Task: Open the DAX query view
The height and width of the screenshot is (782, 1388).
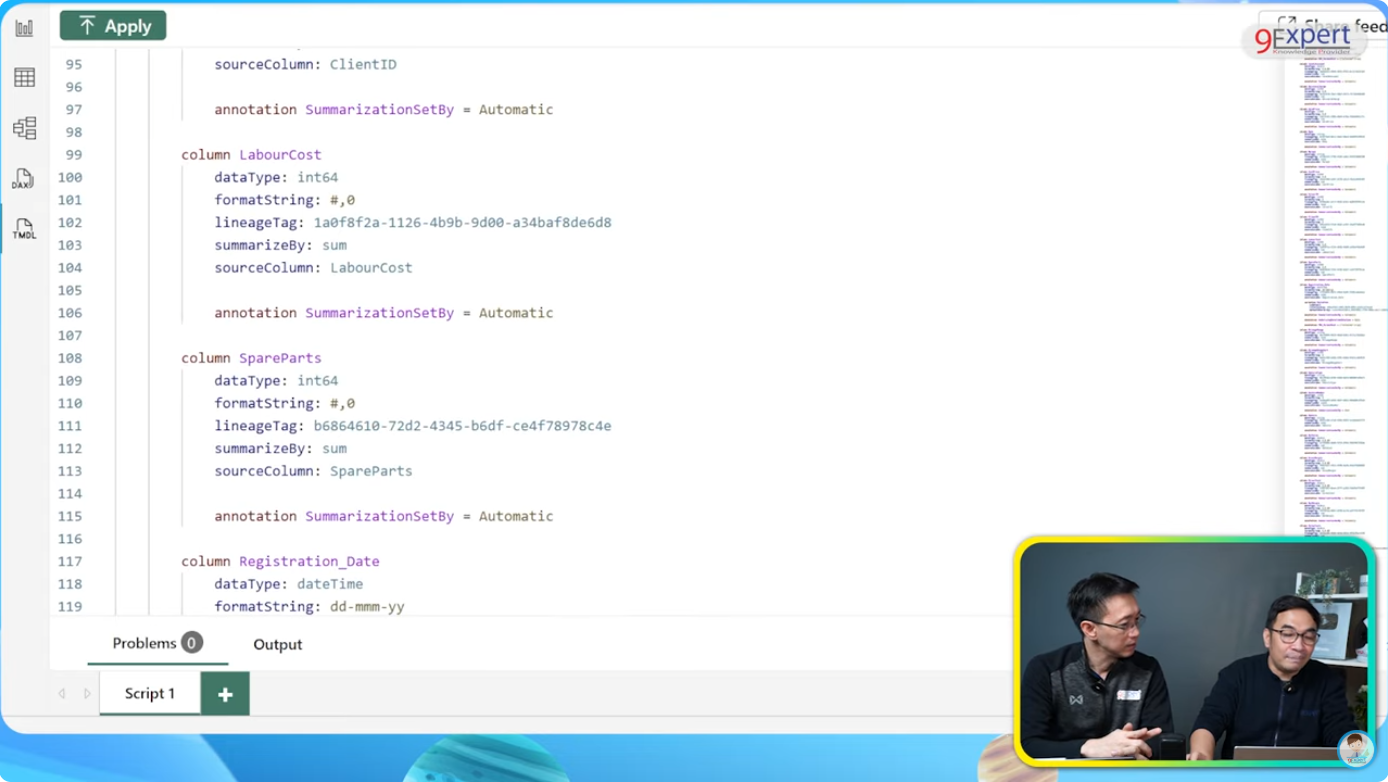Action: coord(24,180)
